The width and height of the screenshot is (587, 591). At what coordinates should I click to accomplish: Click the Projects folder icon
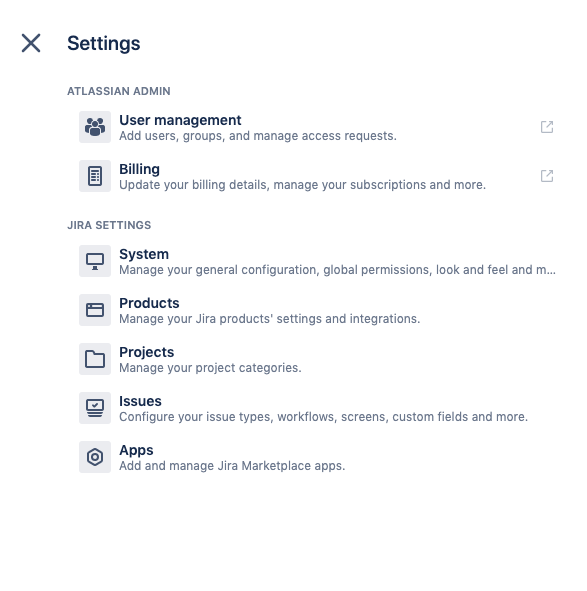[x=95, y=359]
